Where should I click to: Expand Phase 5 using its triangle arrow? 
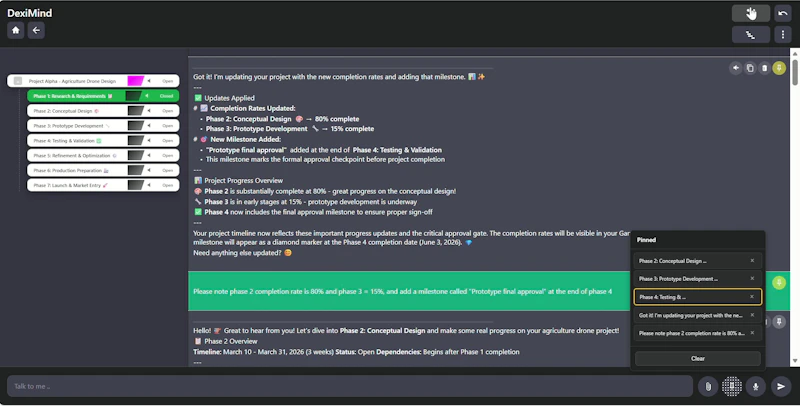[149, 156]
